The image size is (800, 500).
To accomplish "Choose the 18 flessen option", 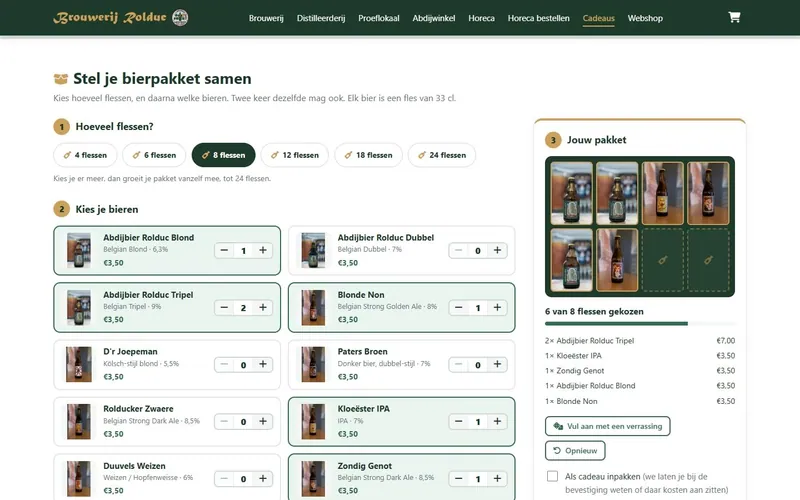I will pos(368,155).
